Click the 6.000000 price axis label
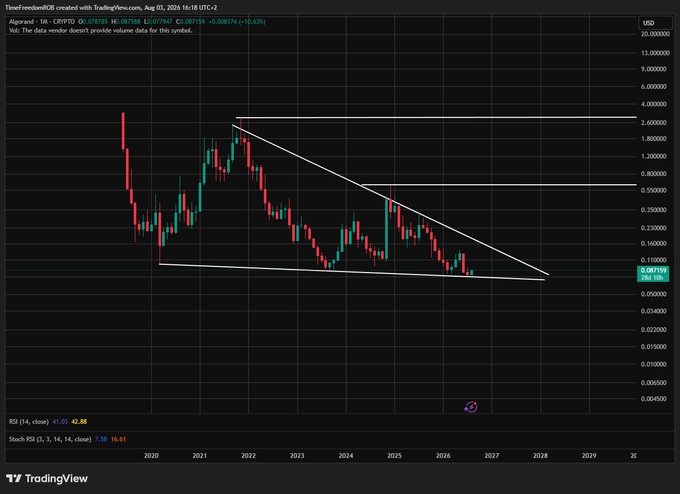The height and width of the screenshot is (494, 680). (655, 87)
